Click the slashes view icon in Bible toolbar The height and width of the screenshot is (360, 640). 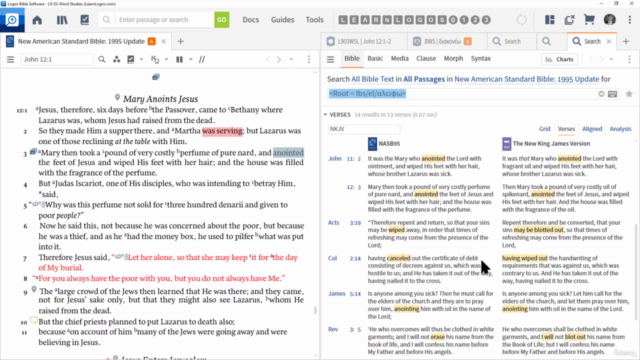(202, 60)
